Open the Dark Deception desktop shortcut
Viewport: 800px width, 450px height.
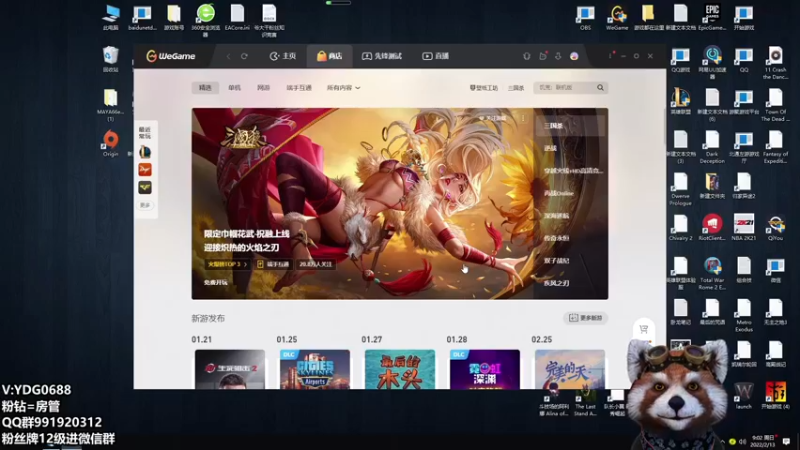tap(712, 146)
